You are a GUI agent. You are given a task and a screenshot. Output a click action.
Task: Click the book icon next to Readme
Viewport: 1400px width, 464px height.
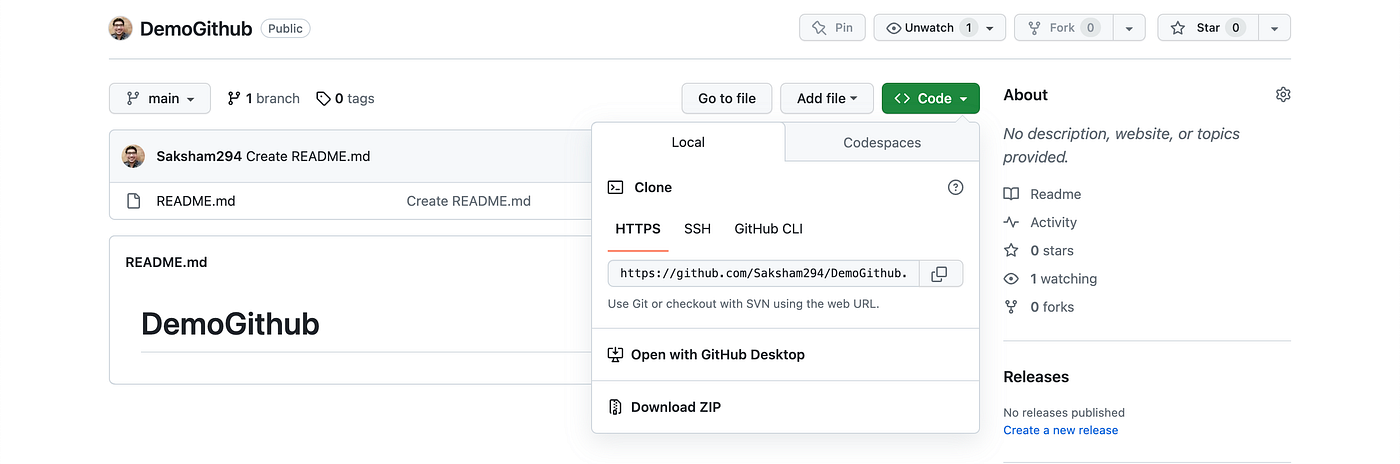1011,194
